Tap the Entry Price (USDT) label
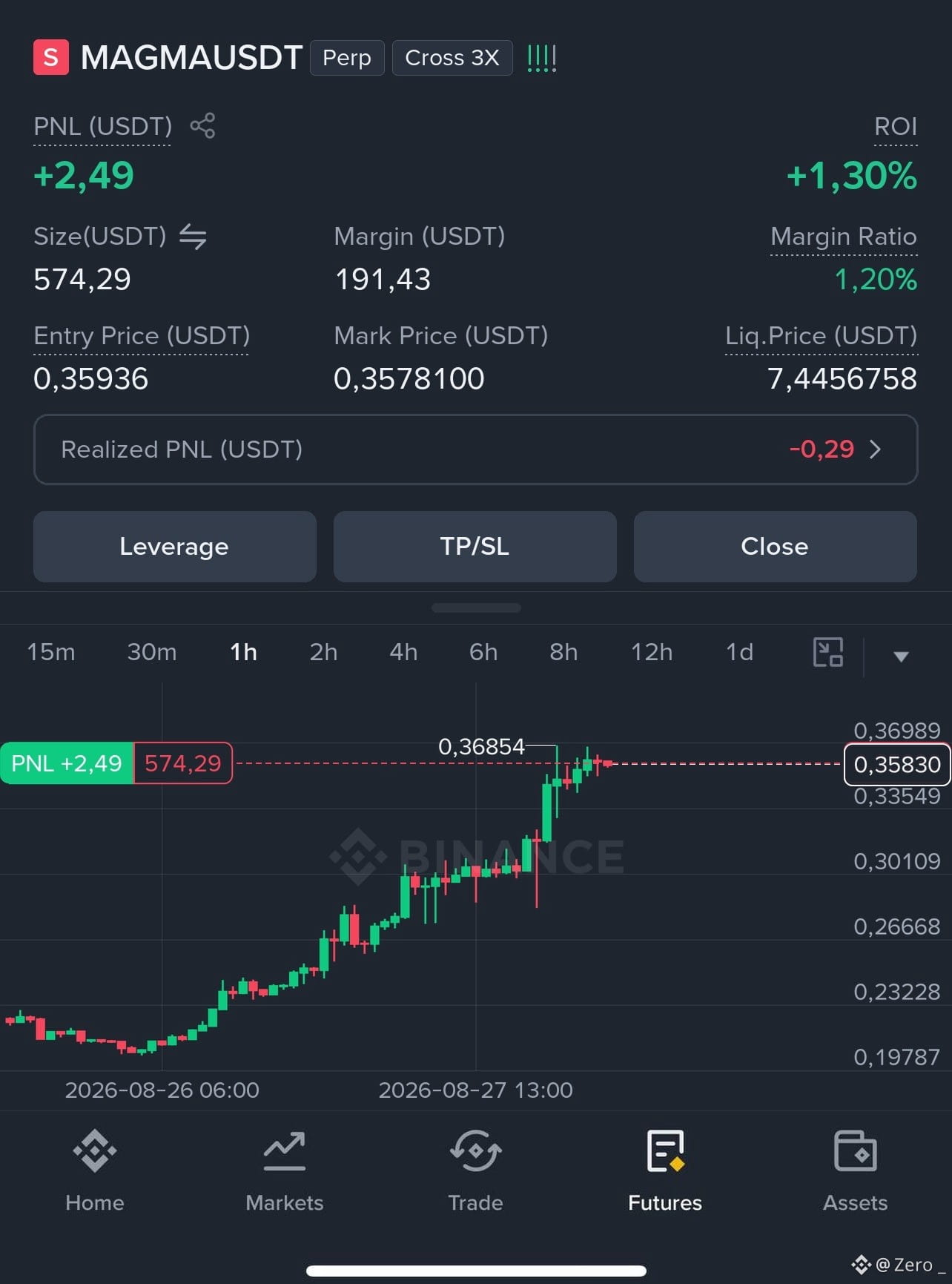952x1284 pixels. pyautogui.click(x=142, y=336)
